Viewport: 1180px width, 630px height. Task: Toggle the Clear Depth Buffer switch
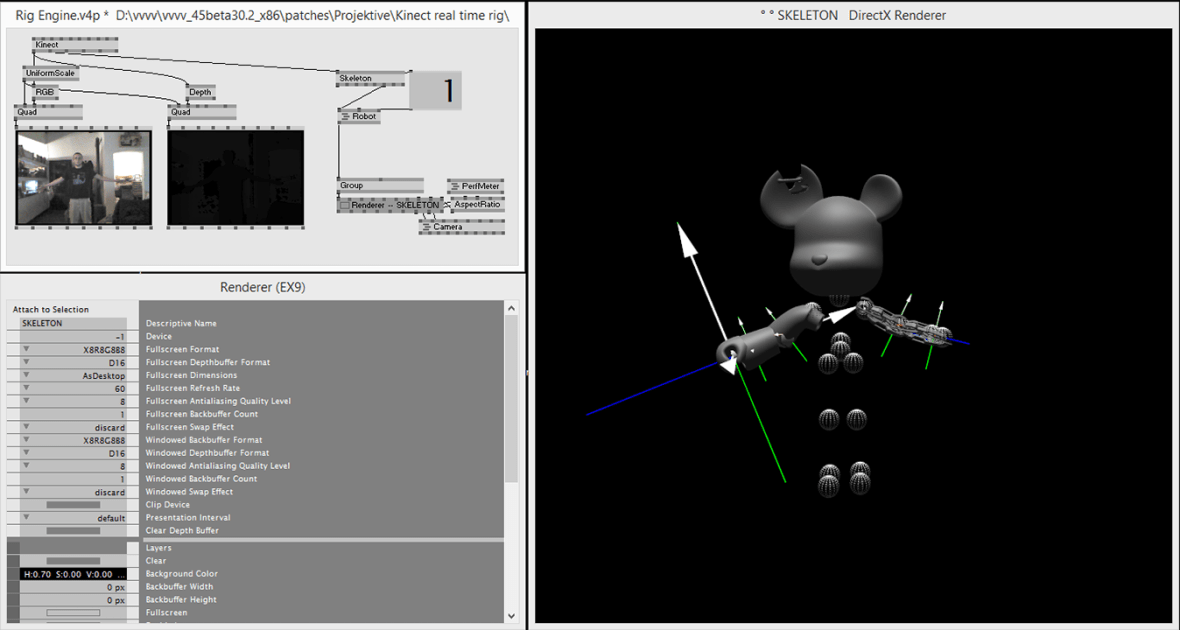(x=73, y=531)
